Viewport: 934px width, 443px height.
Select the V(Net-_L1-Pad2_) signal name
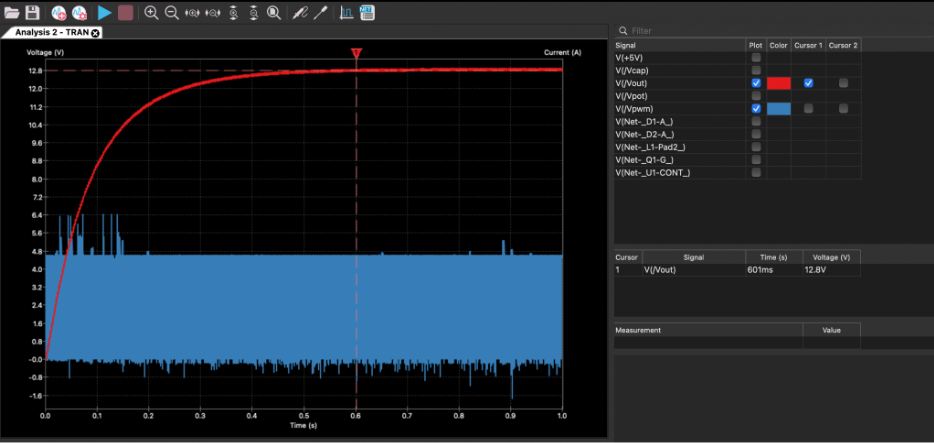tap(650, 147)
